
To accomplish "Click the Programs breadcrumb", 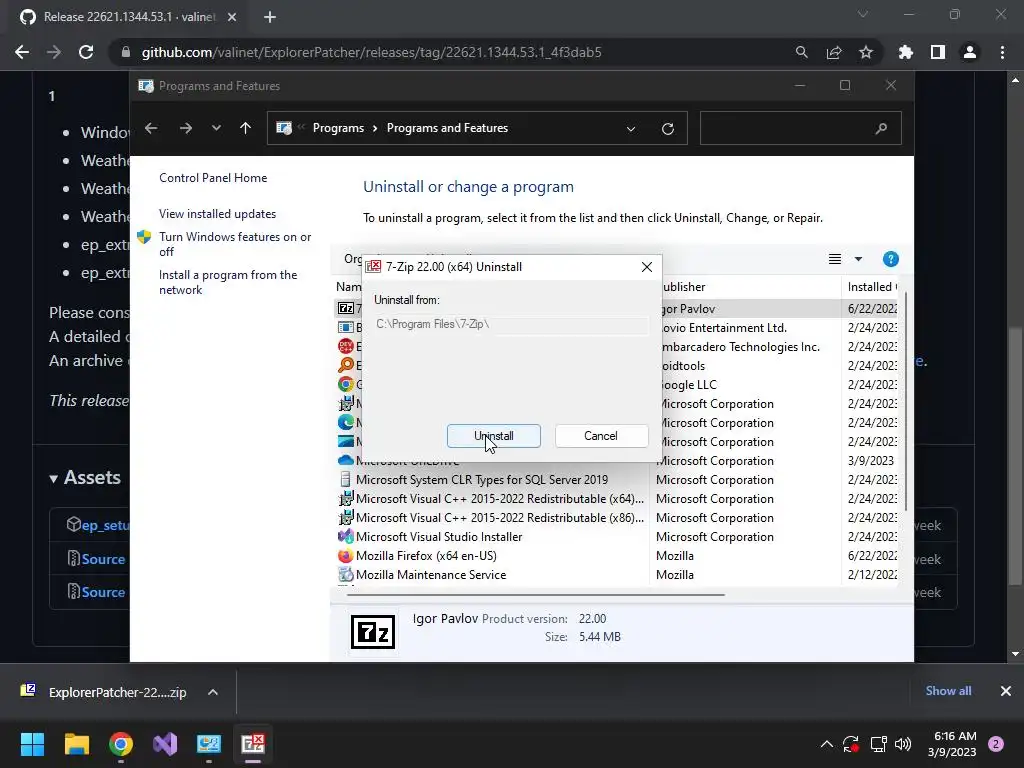I will (338, 128).
